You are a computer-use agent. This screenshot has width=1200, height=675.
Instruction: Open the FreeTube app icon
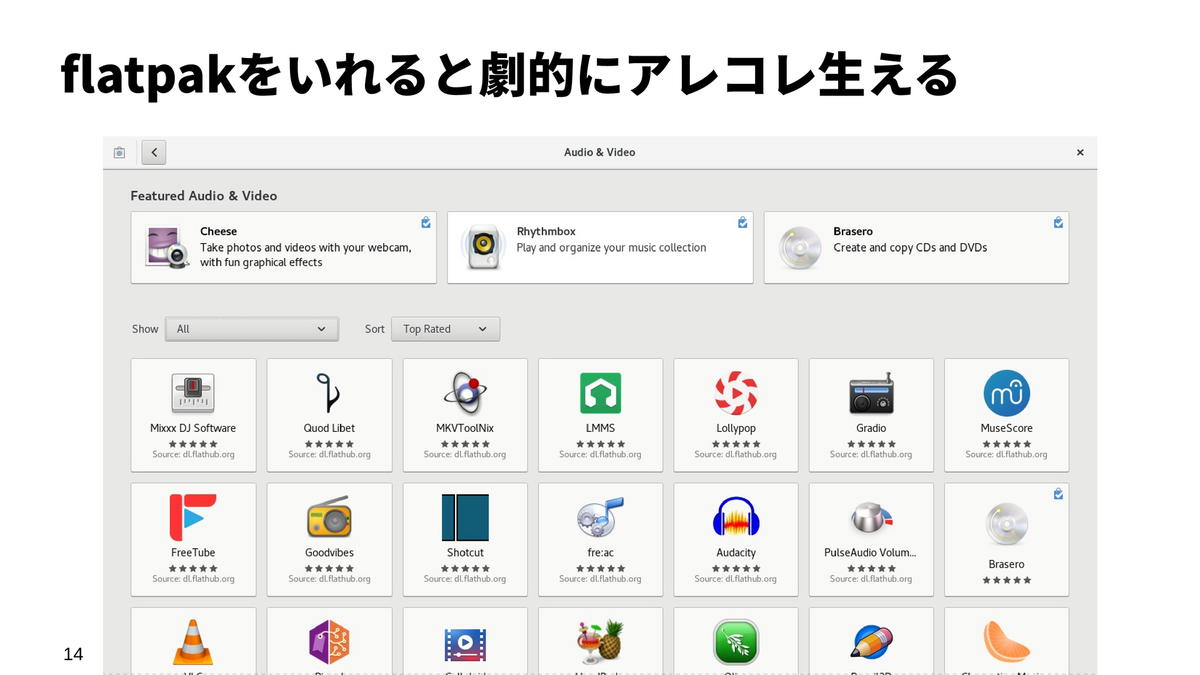193,517
